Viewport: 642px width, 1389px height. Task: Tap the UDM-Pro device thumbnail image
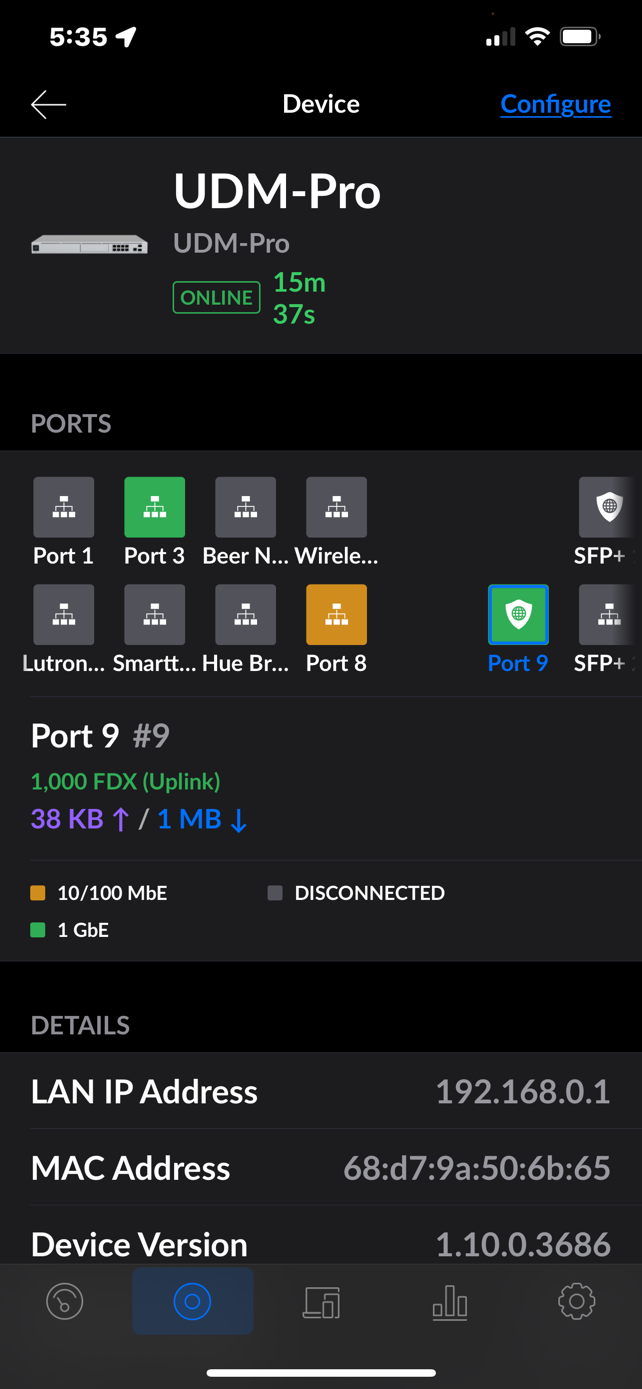[x=89, y=245]
